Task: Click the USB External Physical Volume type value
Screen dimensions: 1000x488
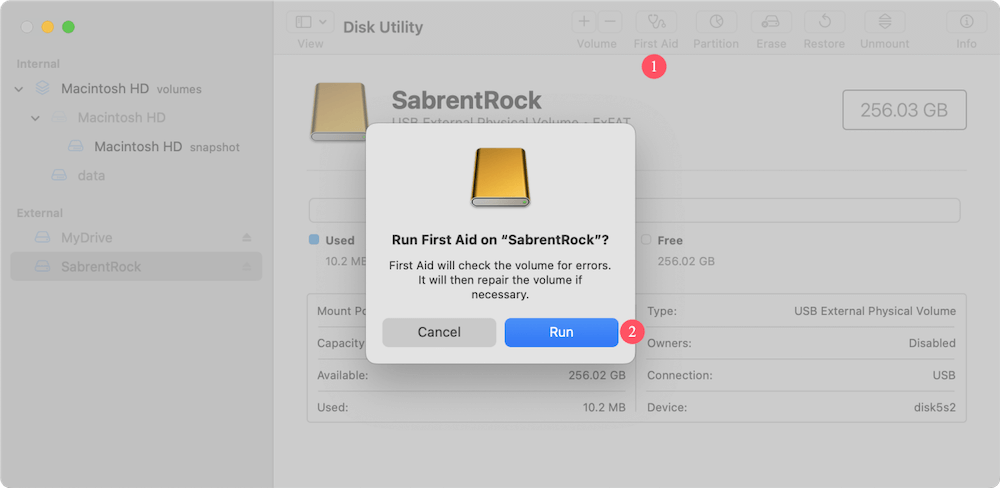Action: pyautogui.click(x=875, y=311)
